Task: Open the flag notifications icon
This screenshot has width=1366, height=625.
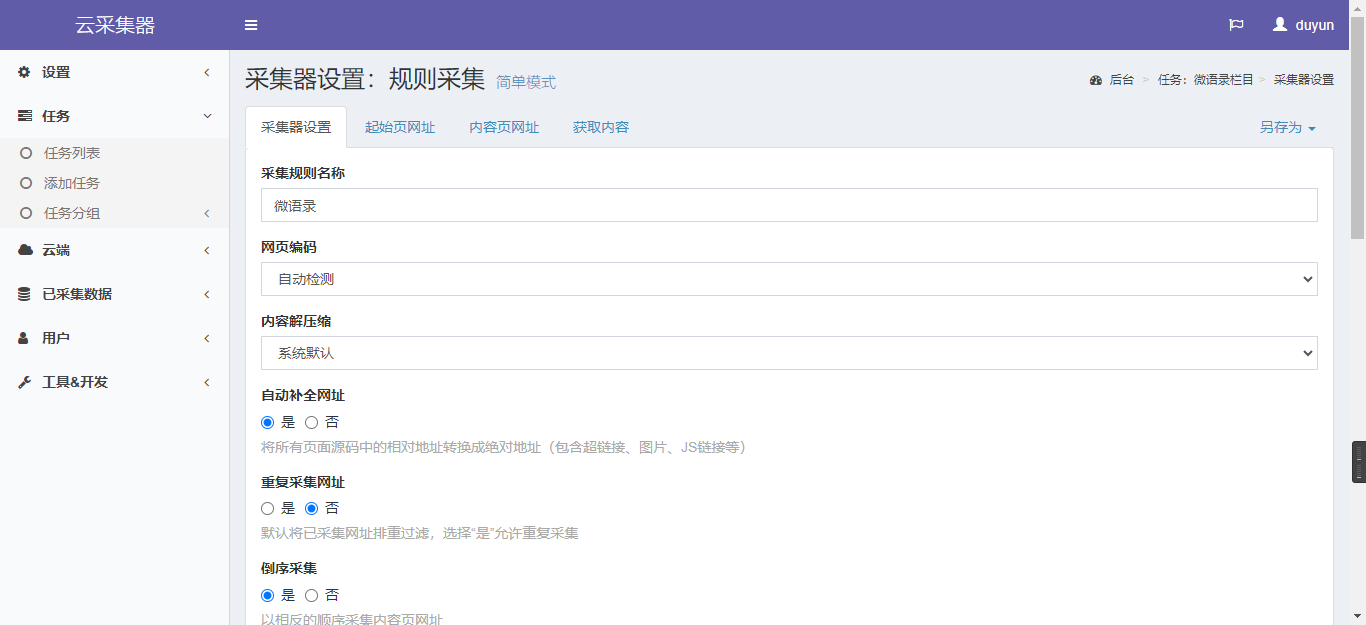Action: (x=1236, y=25)
